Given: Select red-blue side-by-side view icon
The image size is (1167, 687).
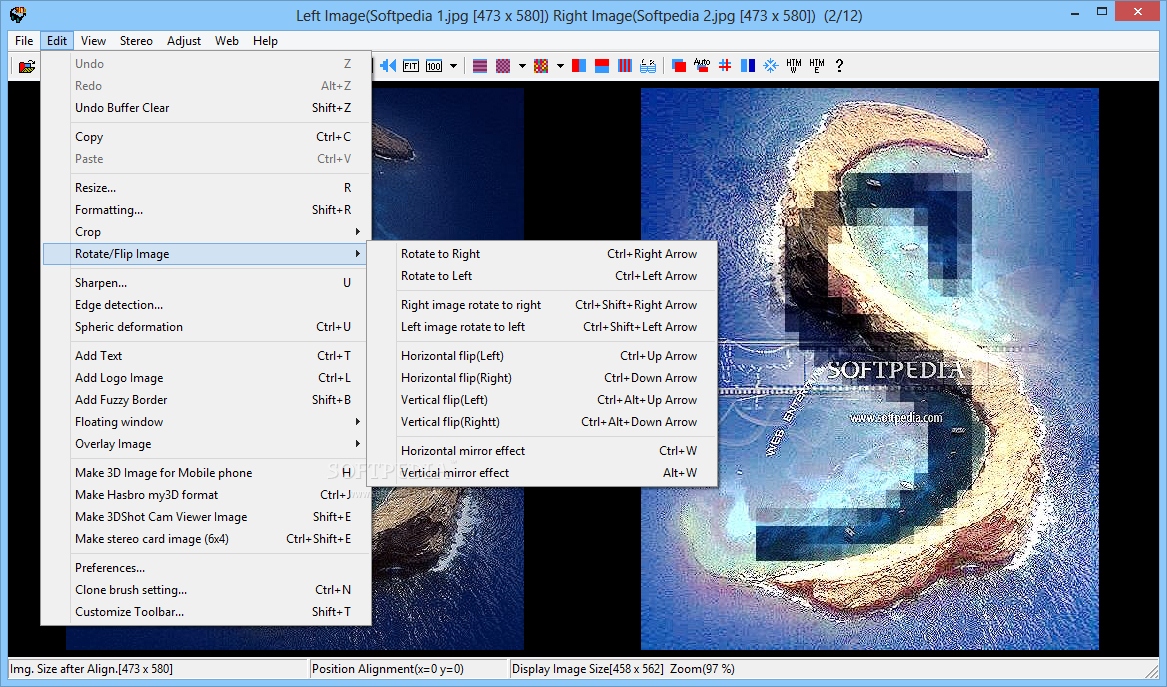Looking at the screenshot, I should (x=579, y=65).
